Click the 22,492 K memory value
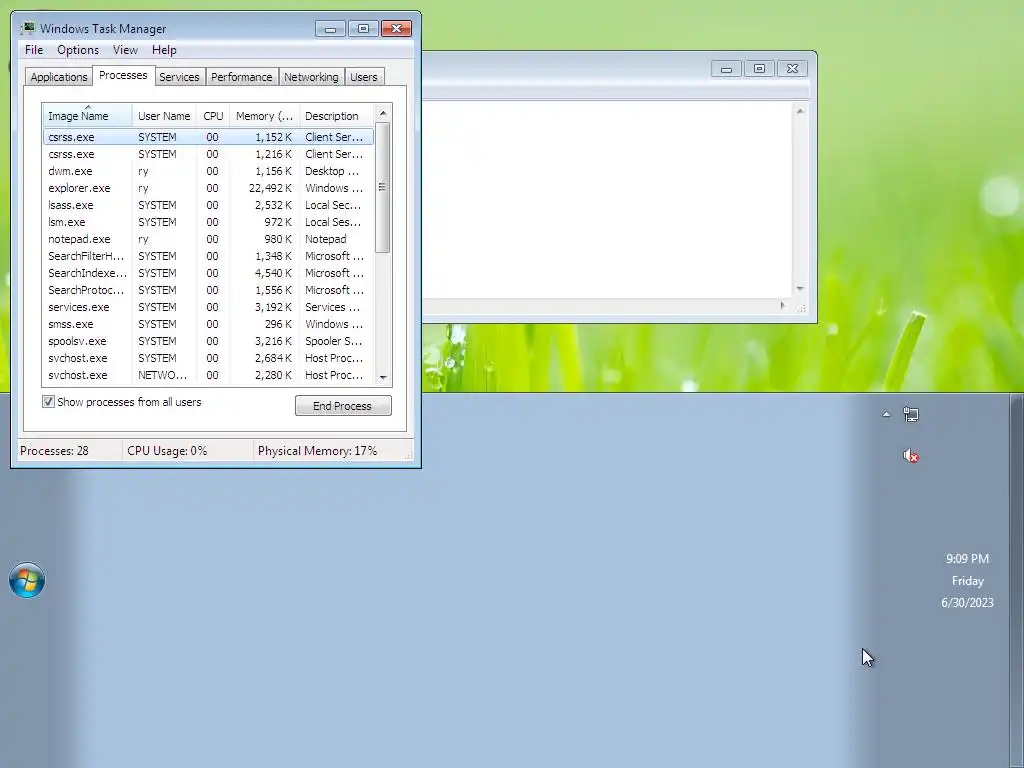 270,188
